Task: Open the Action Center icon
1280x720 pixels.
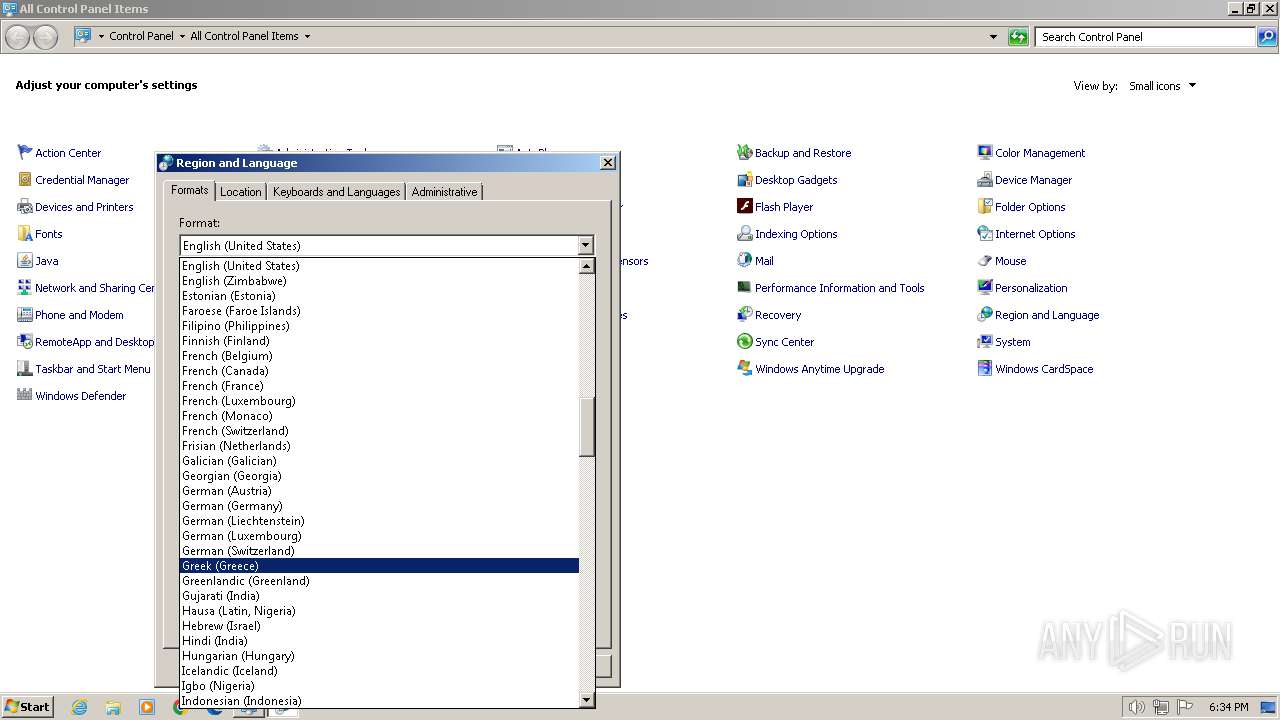Action: point(25,153)
